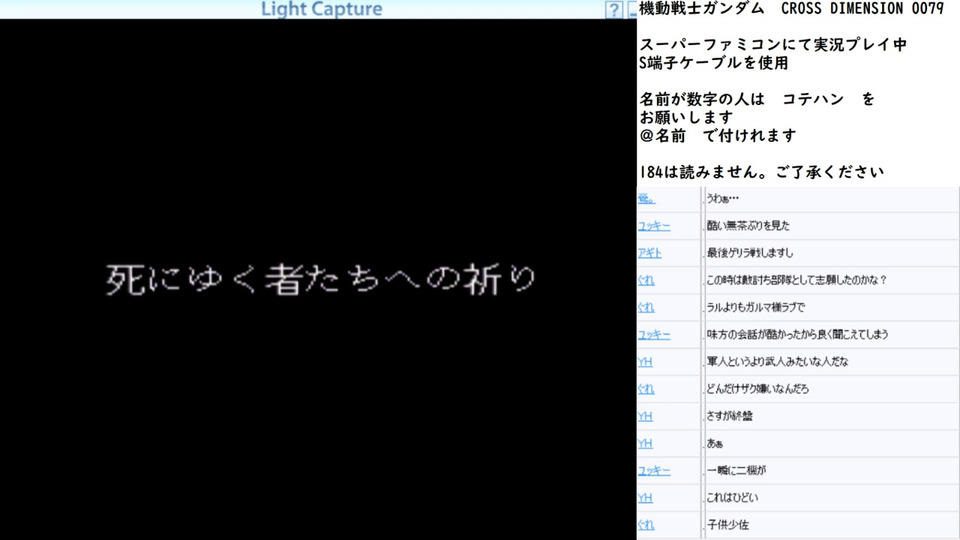The height and width of the screenshot is (540, 960).
Task: Select comment 軍人というより武人みたいな人だな
Action: click(x=778, y=362)
